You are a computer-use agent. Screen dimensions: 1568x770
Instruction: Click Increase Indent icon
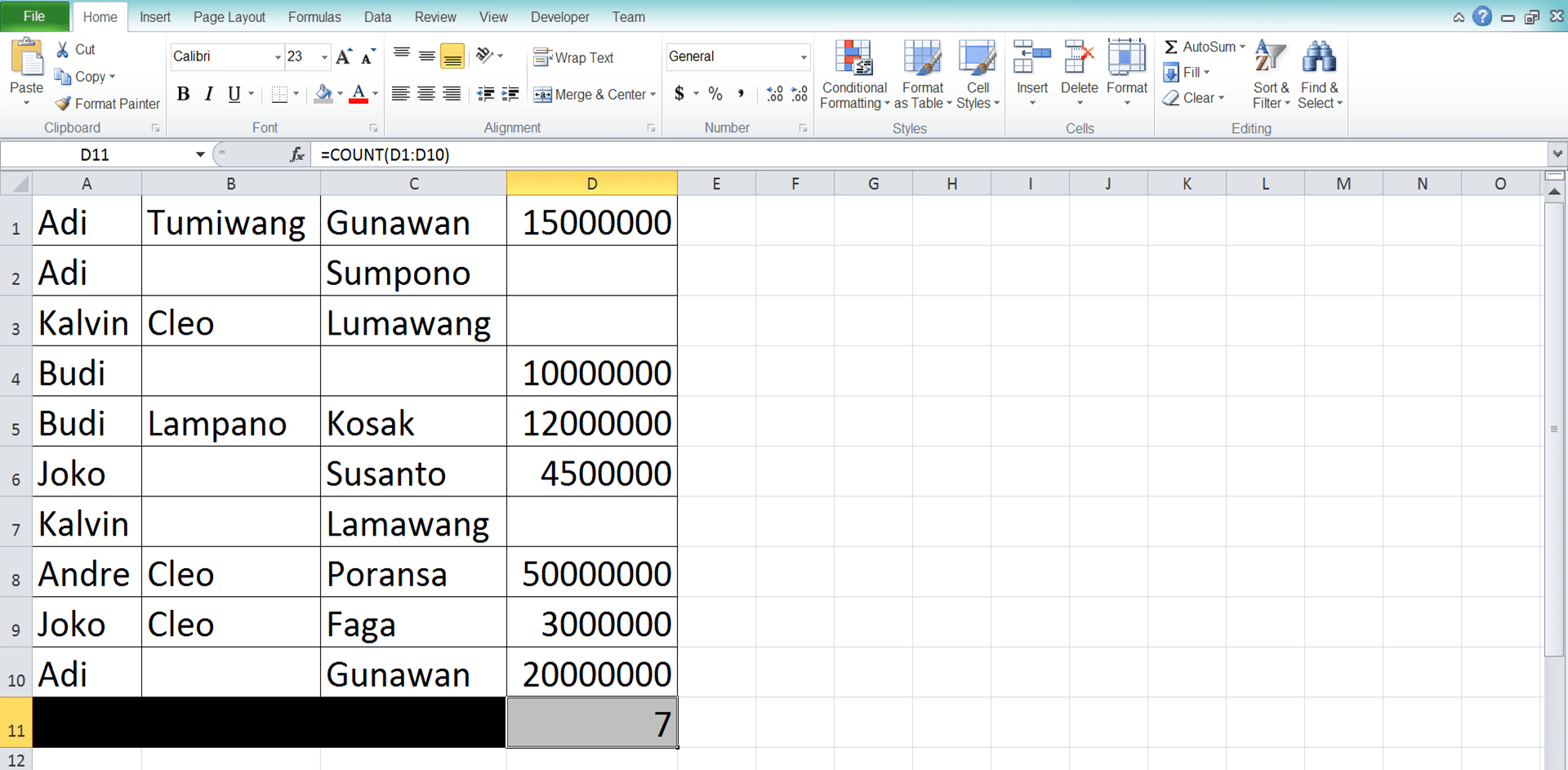510,94
